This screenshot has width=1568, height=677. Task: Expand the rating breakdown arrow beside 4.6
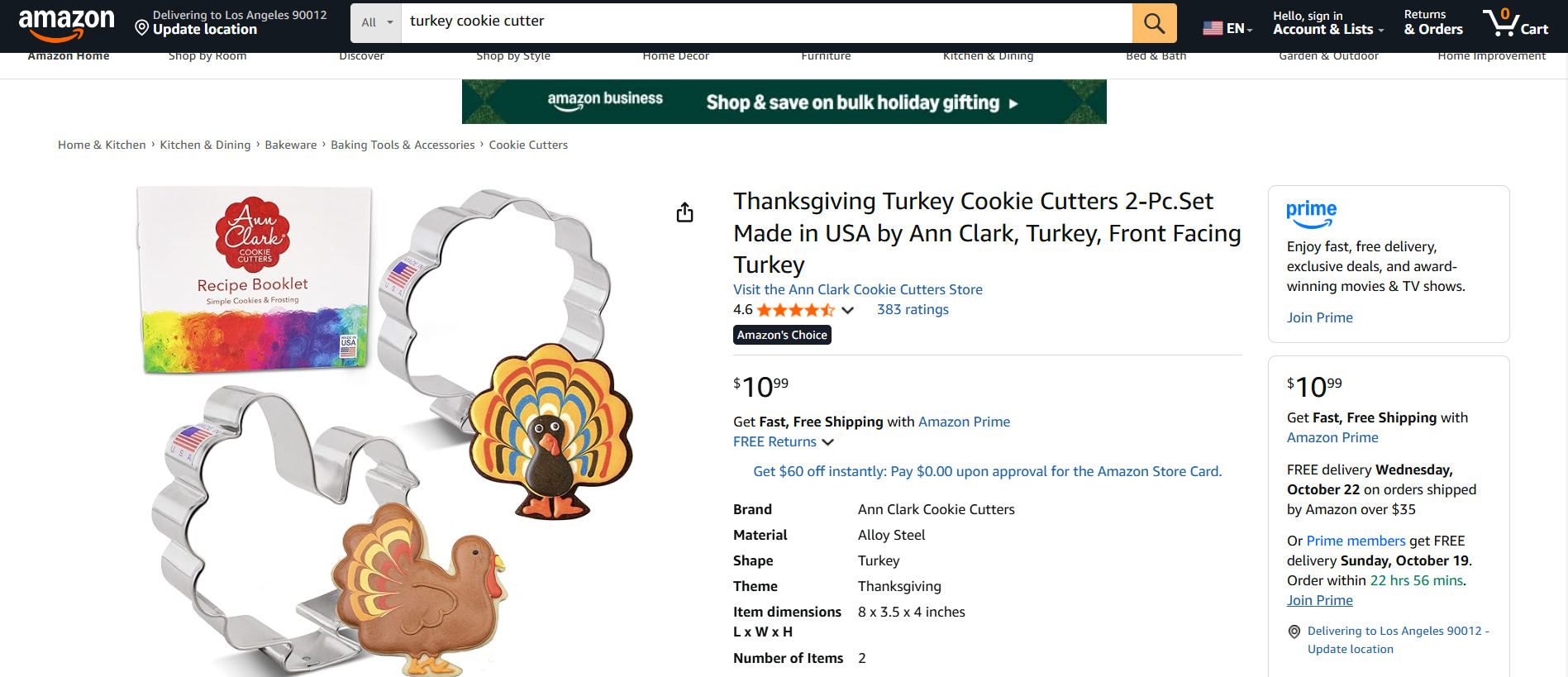tap(847, 310)
